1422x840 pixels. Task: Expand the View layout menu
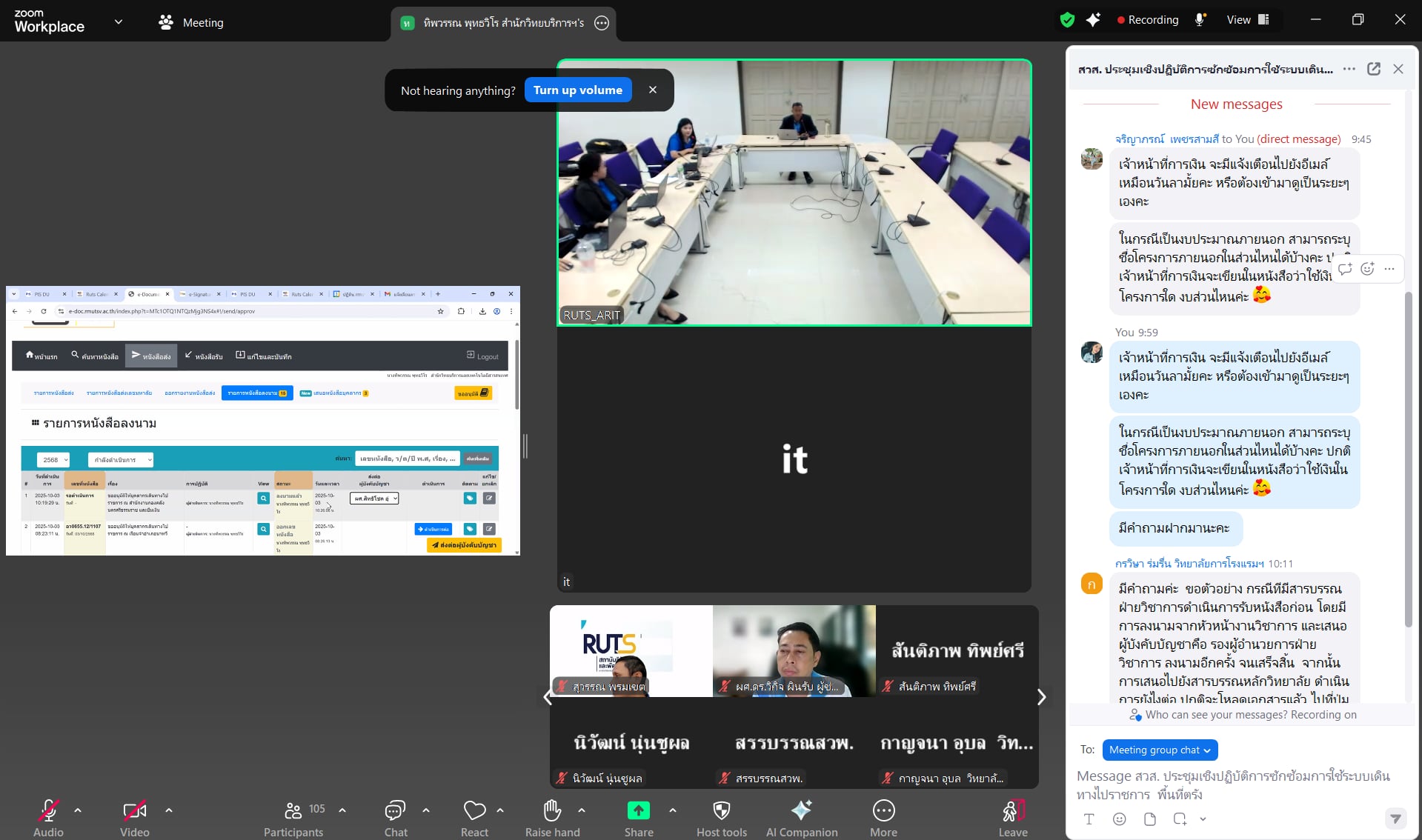(1248, 20)
